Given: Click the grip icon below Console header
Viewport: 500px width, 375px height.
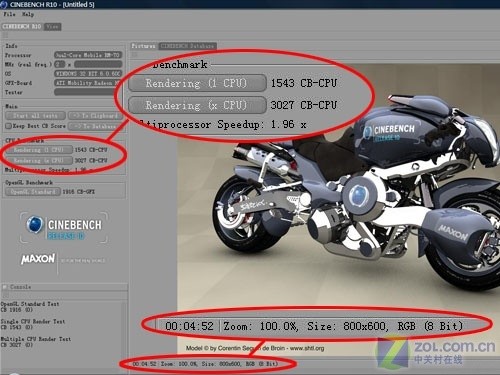Looking at the screenshot, I should [5, 295].
